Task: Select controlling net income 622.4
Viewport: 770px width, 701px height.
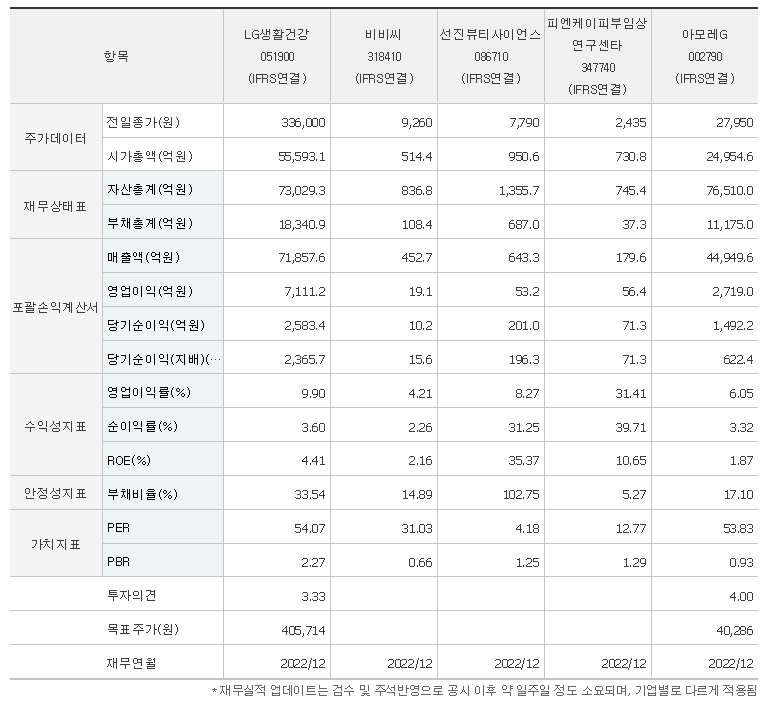Action: tap(739, 359)
